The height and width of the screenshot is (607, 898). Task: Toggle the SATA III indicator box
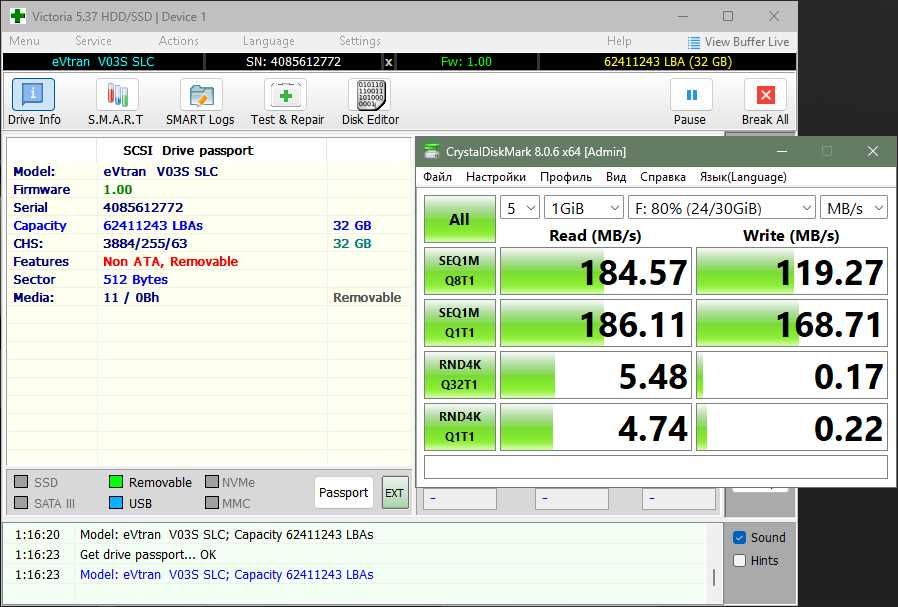[21, 503]
